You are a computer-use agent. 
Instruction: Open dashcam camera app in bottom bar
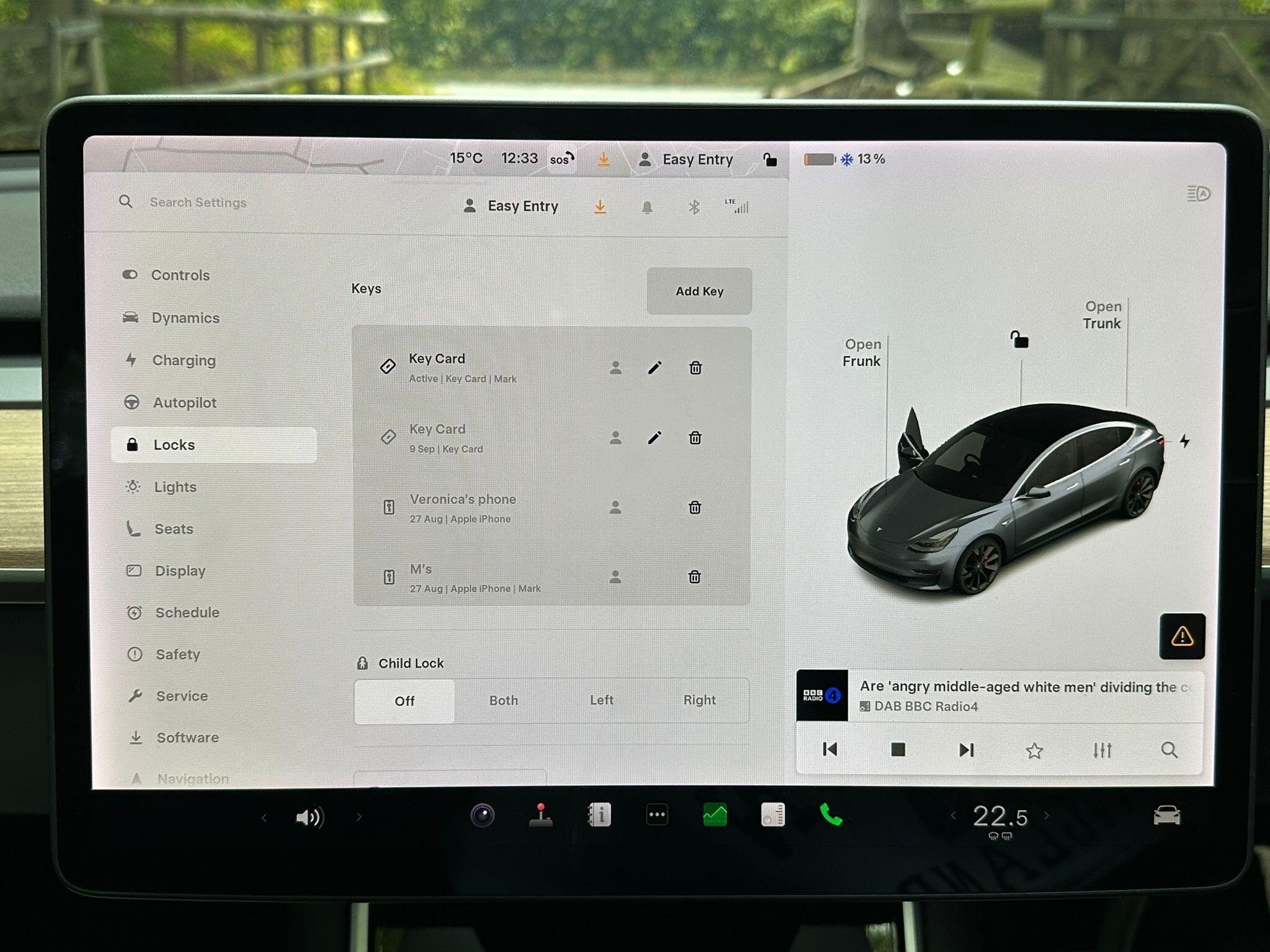[x=482, y=816]
